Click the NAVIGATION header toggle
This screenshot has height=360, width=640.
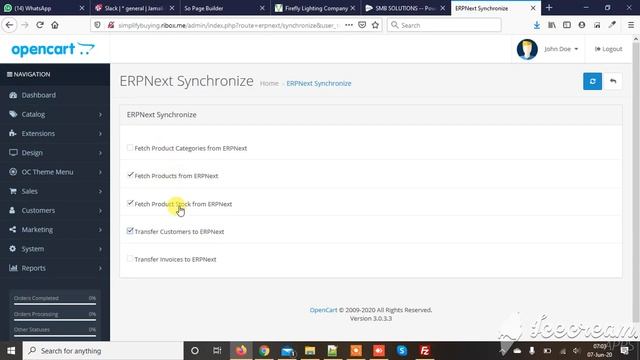(x=29, y=74)
